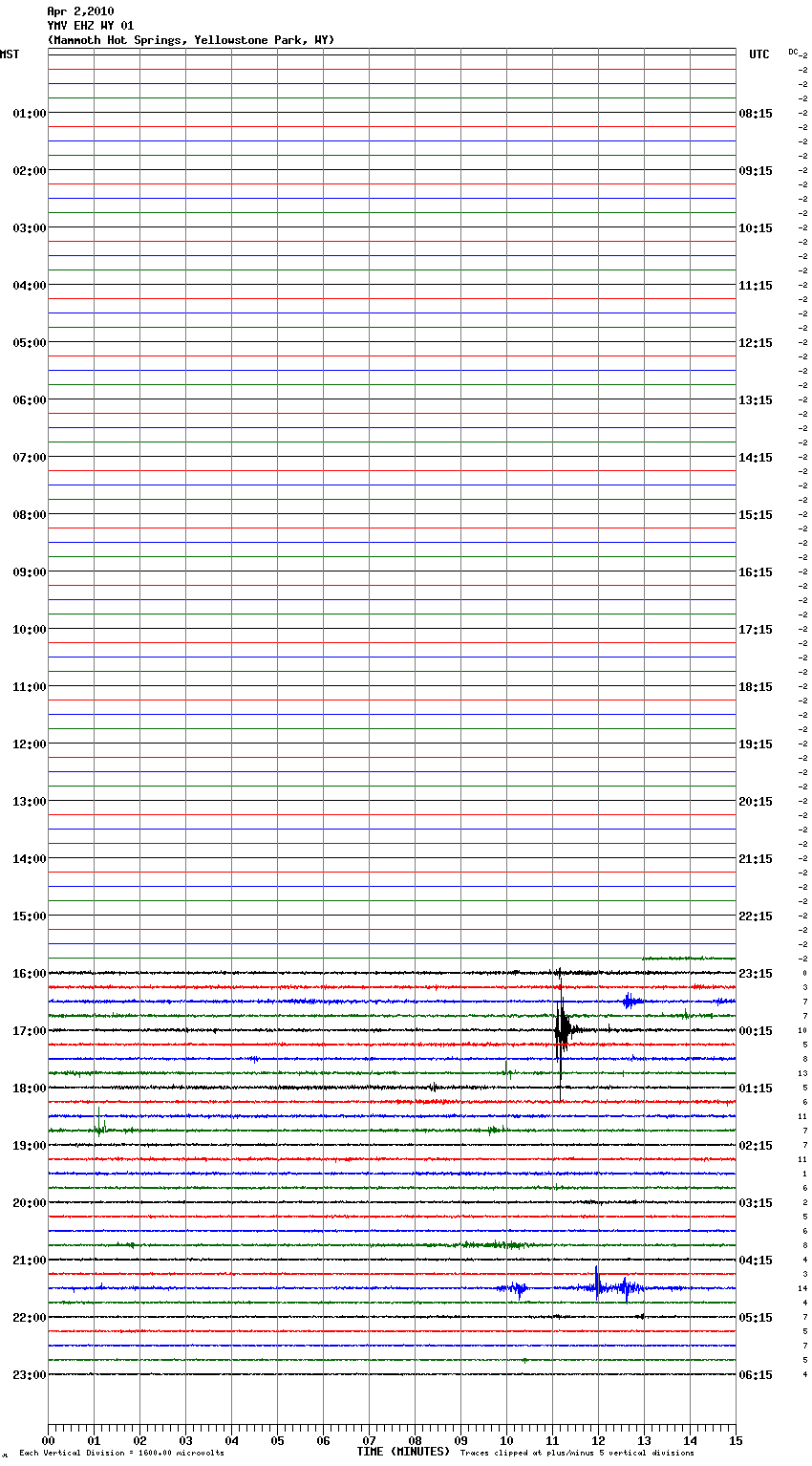Click the 08:15 UTC time label
Screen dimensions: 812x1466
click(x=756, y=114)
